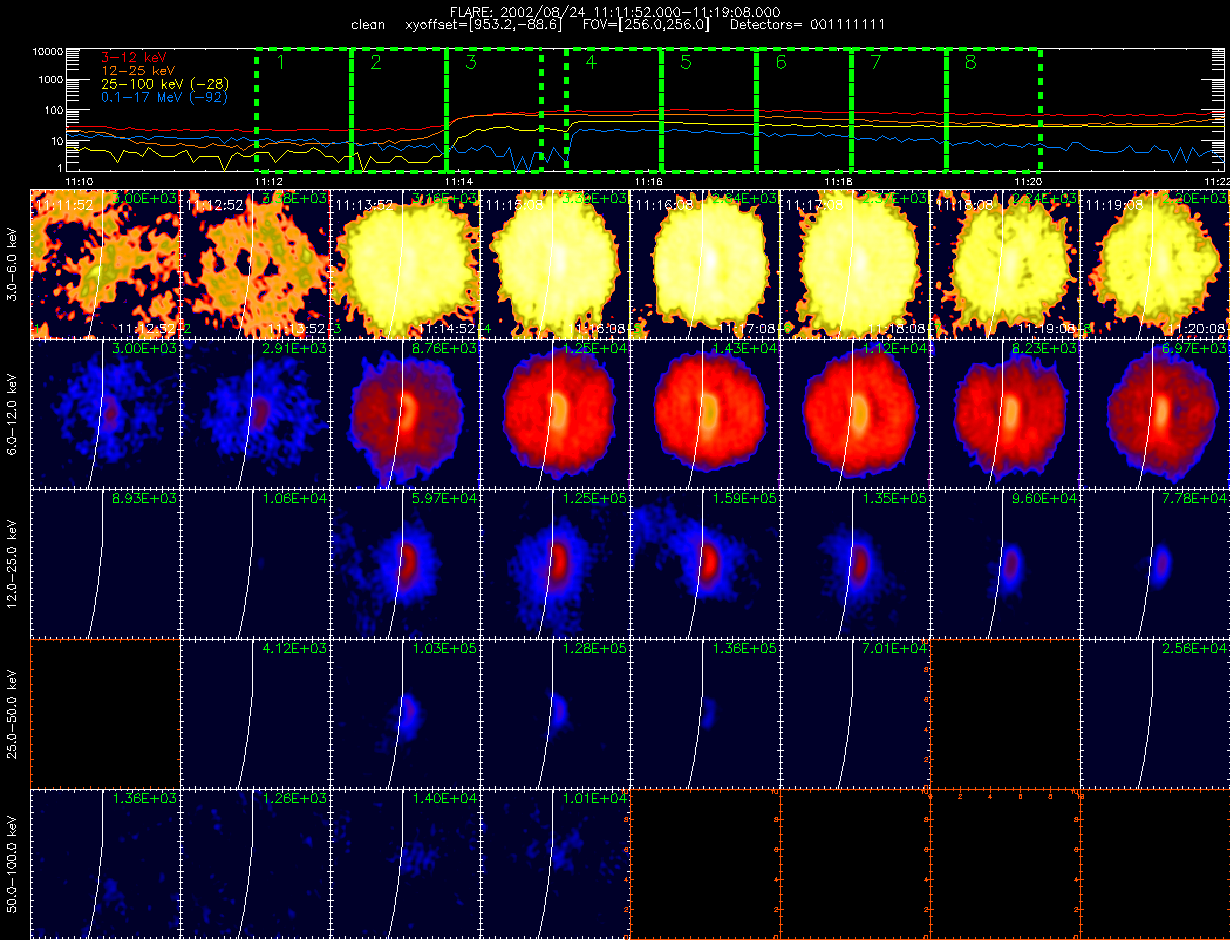Open the 25.0-50.0 keV panel labeled 7.01E+04
This screenshot has height=940, width=1230.
click(856, 713)
